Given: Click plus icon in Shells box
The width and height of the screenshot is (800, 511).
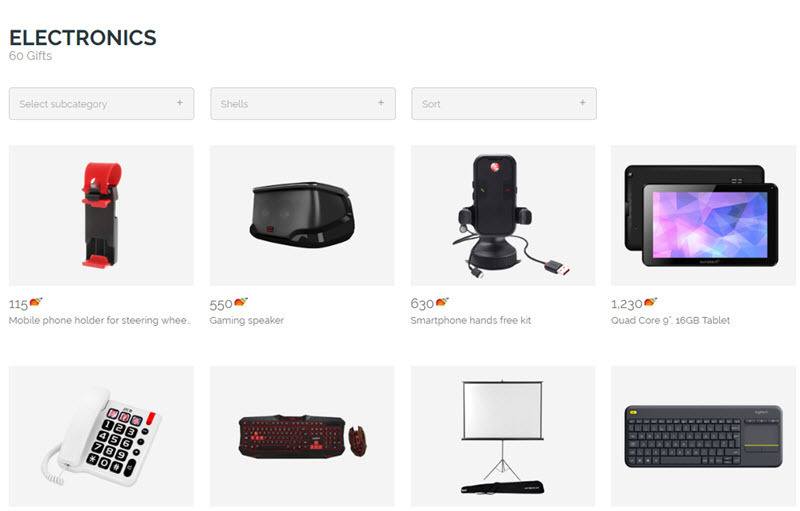Looking at the screenshot, I should coord(381,103).
